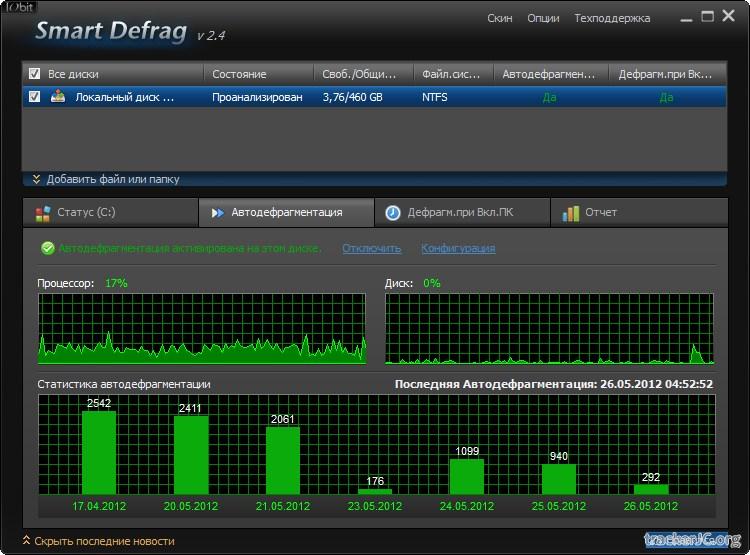The image size is (750, 555).
Task: Uncheck the Локальный диск checkbox
Action: click(35, 97)
